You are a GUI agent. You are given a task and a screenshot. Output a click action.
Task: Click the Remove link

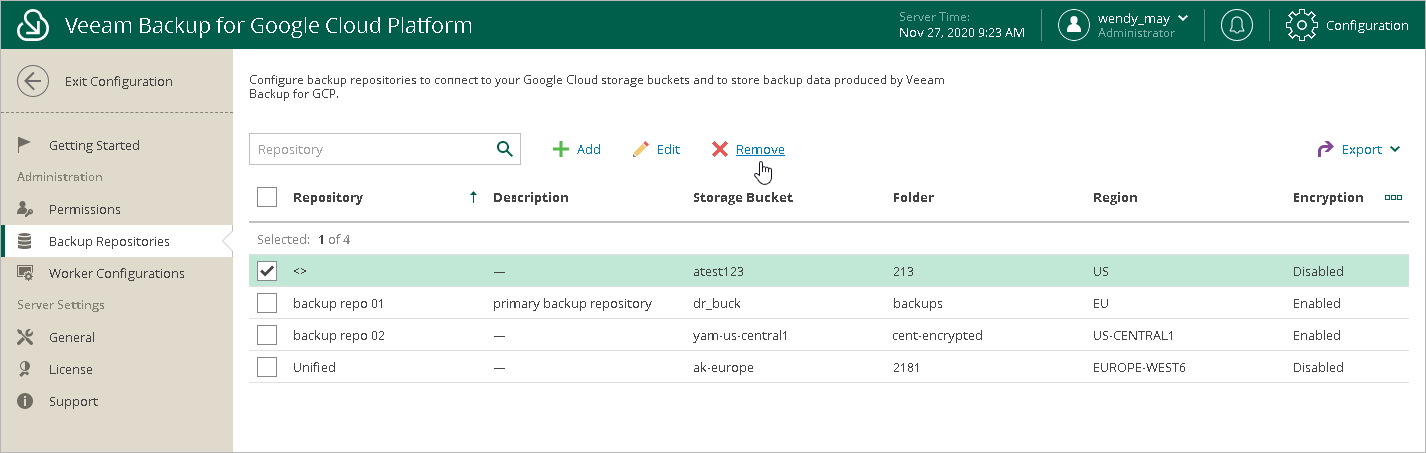[x=760, y=149]
